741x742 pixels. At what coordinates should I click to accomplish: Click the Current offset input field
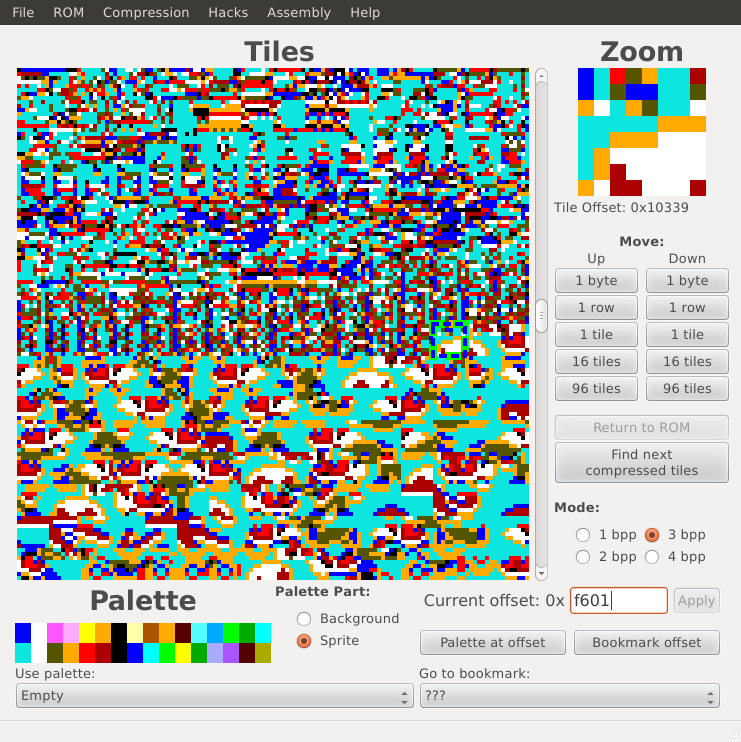(618, 601)
